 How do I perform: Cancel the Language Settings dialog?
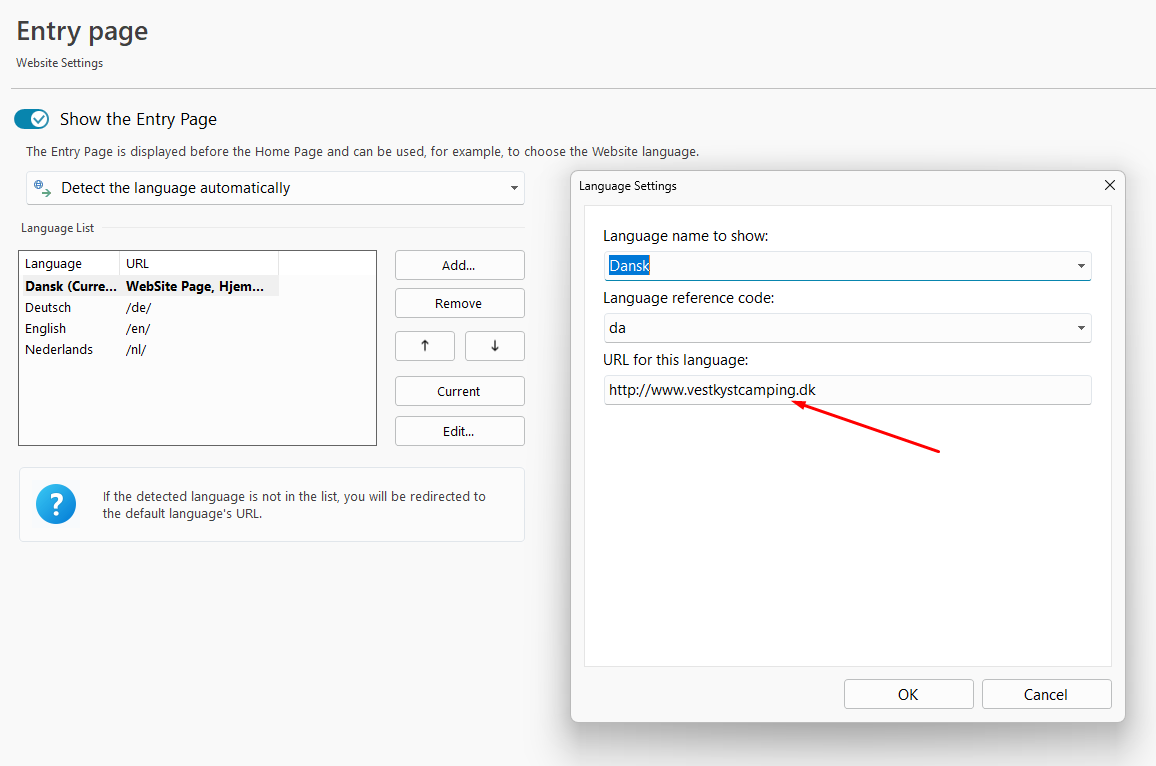click(x=1046, y=694)
